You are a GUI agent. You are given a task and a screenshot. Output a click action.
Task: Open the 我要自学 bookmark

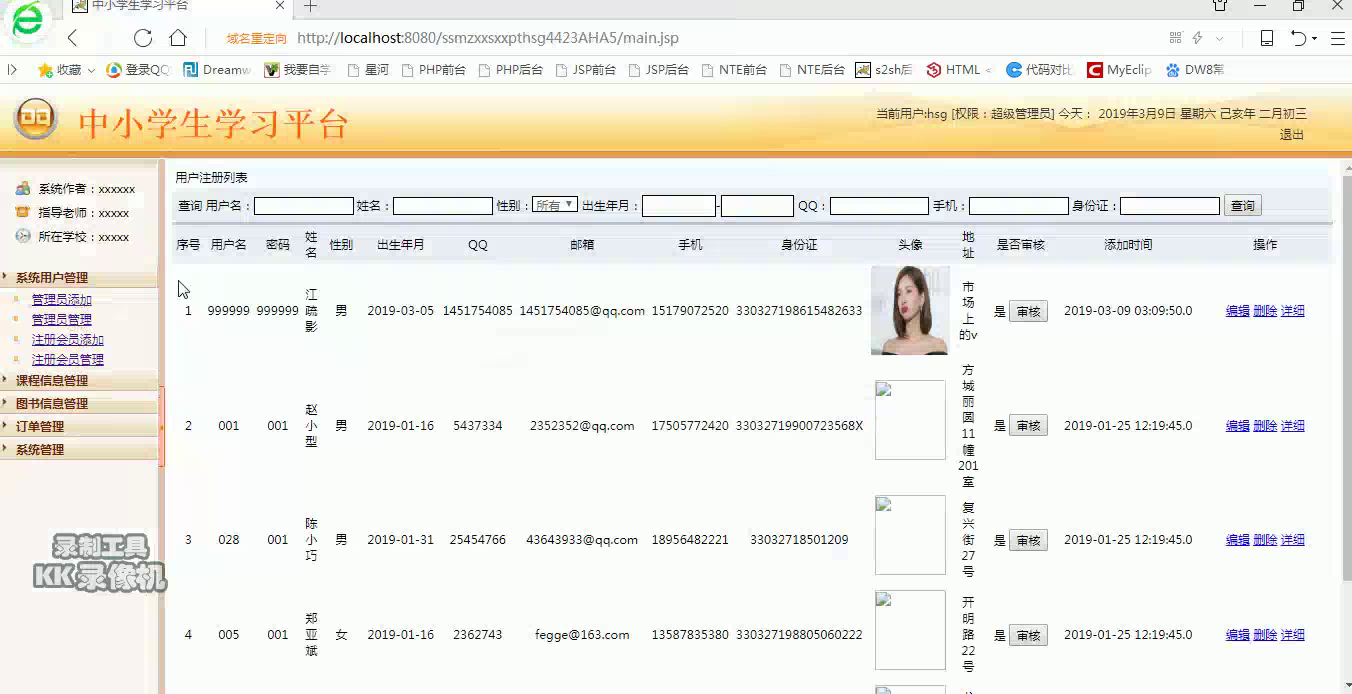[x=297, y=70]
